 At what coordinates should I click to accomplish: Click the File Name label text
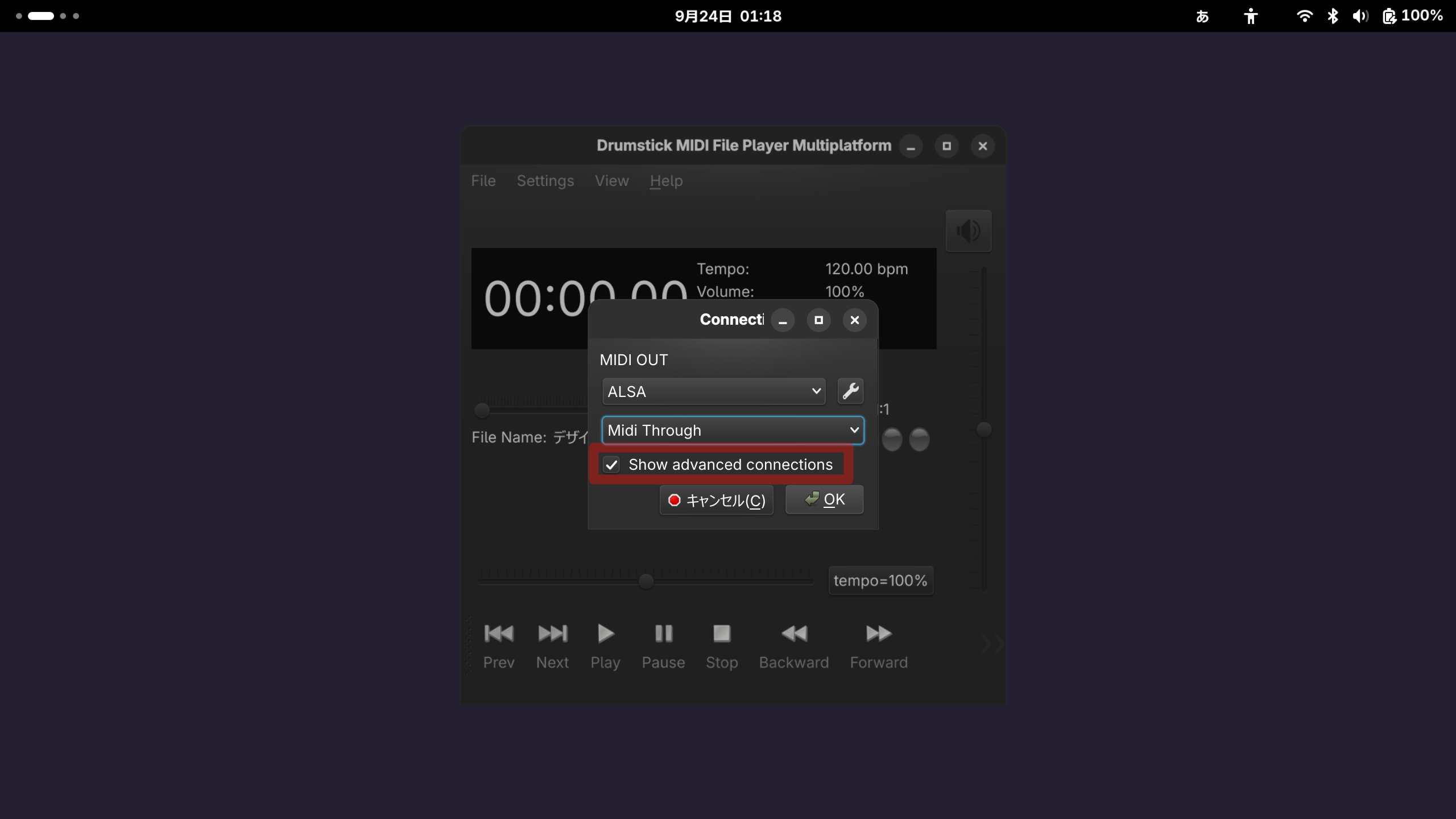point(509,437)
